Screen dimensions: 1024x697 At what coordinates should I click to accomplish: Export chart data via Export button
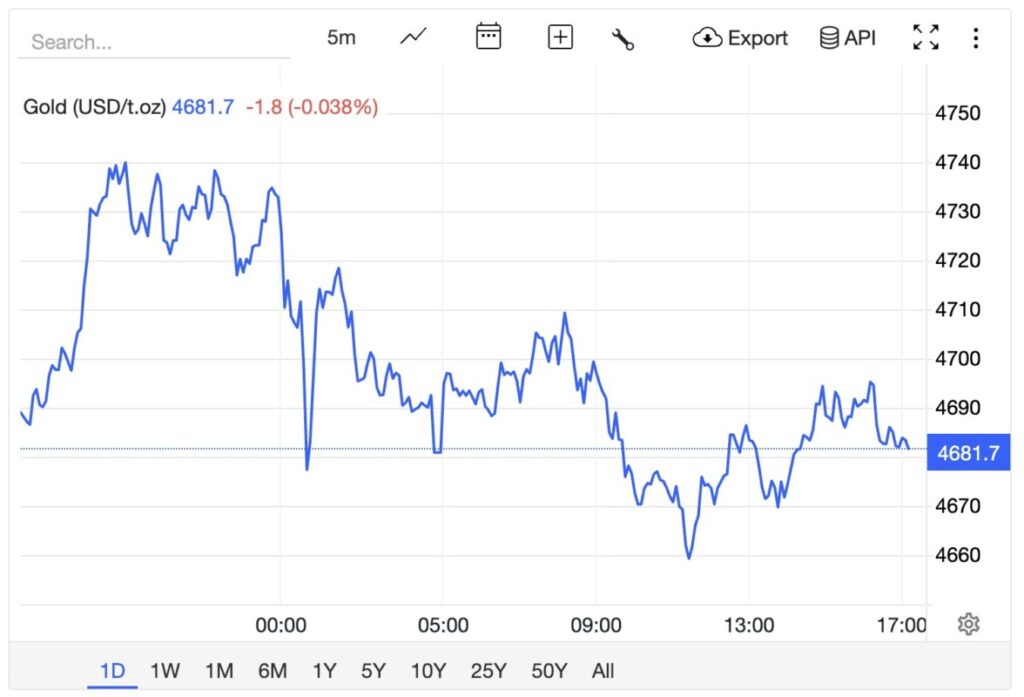(x=740, y=38)
